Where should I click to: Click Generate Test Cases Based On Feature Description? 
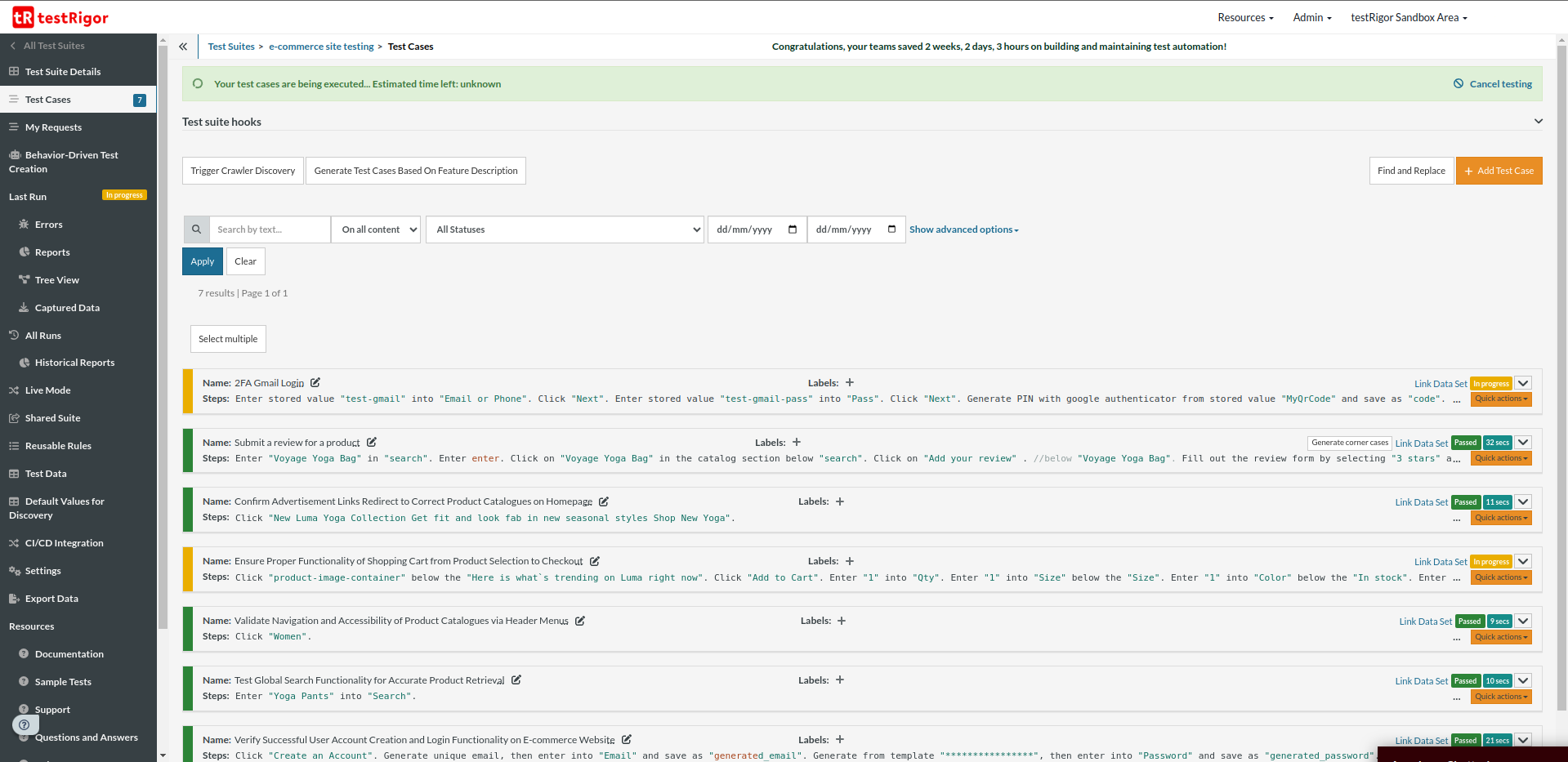416,171
